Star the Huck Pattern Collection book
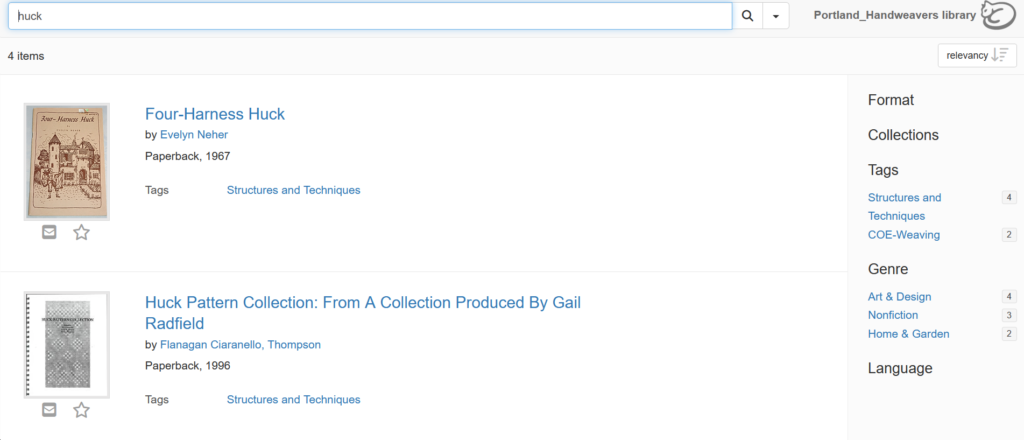The width and height of the screenshot is (1024, 440). 81,410
